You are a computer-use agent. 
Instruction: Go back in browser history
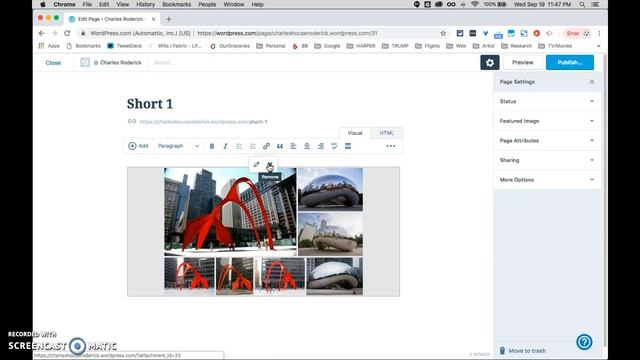pyautogui.click(x=42, y=33)
